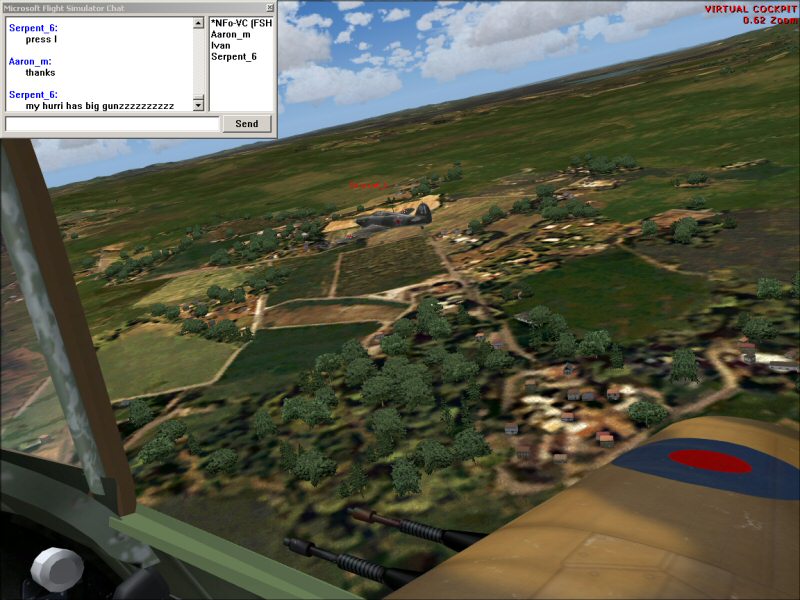Click the chat scrollbar down arrow
This screenshot has height=600, width=800.
(198, 105)
